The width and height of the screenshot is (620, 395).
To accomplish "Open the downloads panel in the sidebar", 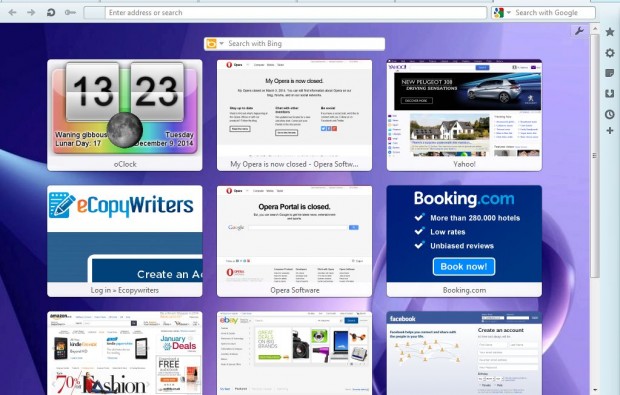I will pyautogui.click(x=610, y=93).
